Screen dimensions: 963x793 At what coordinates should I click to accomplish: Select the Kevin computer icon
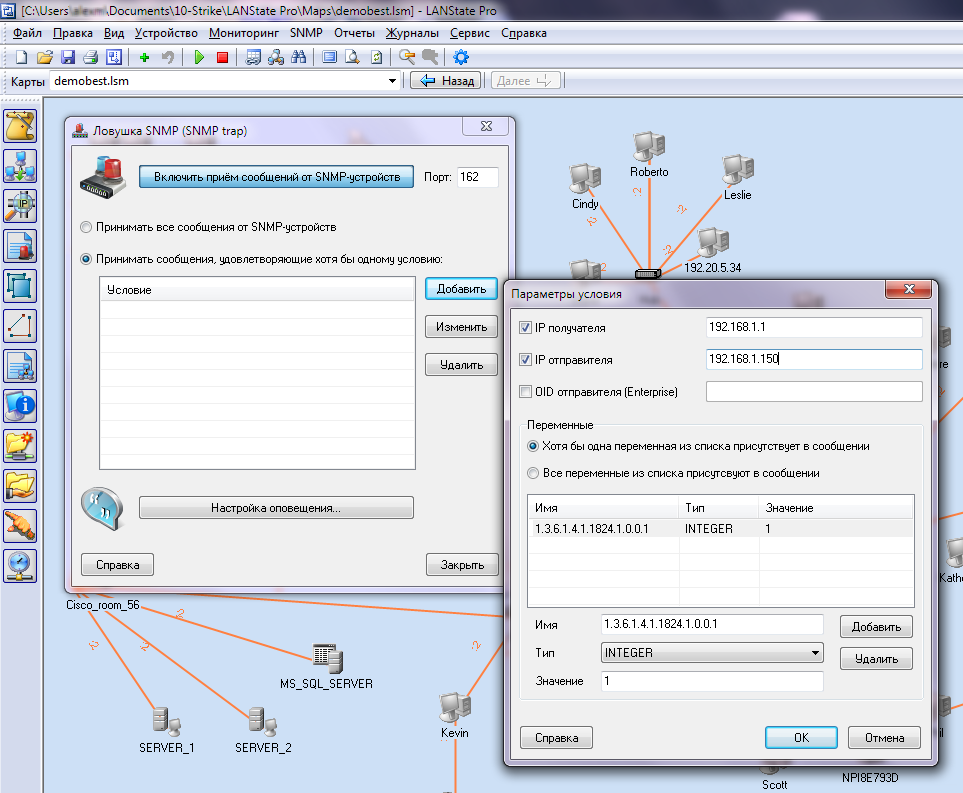click(x=455, y=708)
